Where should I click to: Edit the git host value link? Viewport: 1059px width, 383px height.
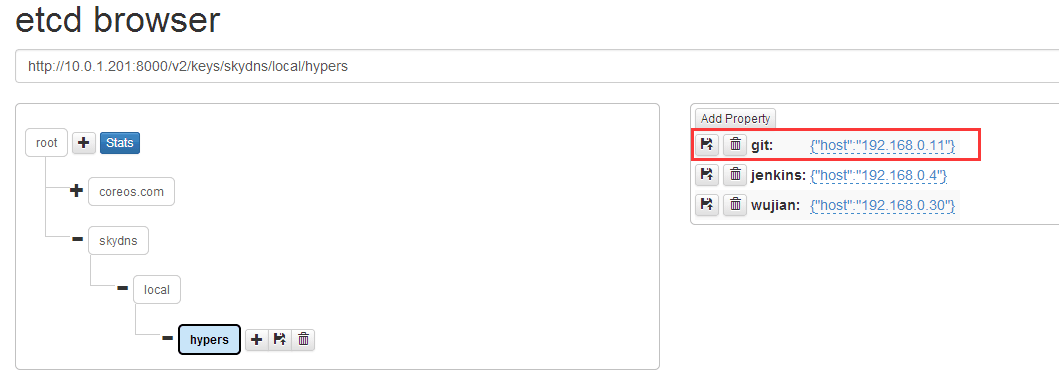point(883,145)
